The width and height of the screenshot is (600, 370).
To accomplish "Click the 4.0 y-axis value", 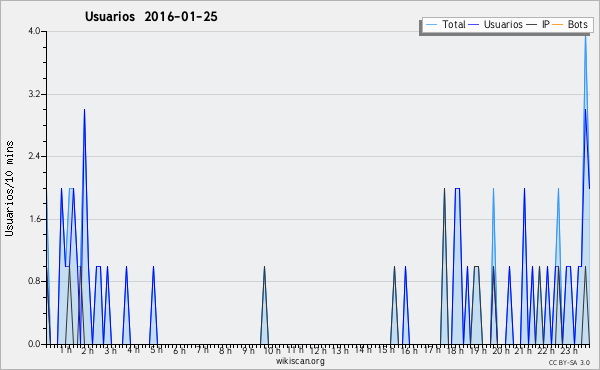I will coord(34,31).
